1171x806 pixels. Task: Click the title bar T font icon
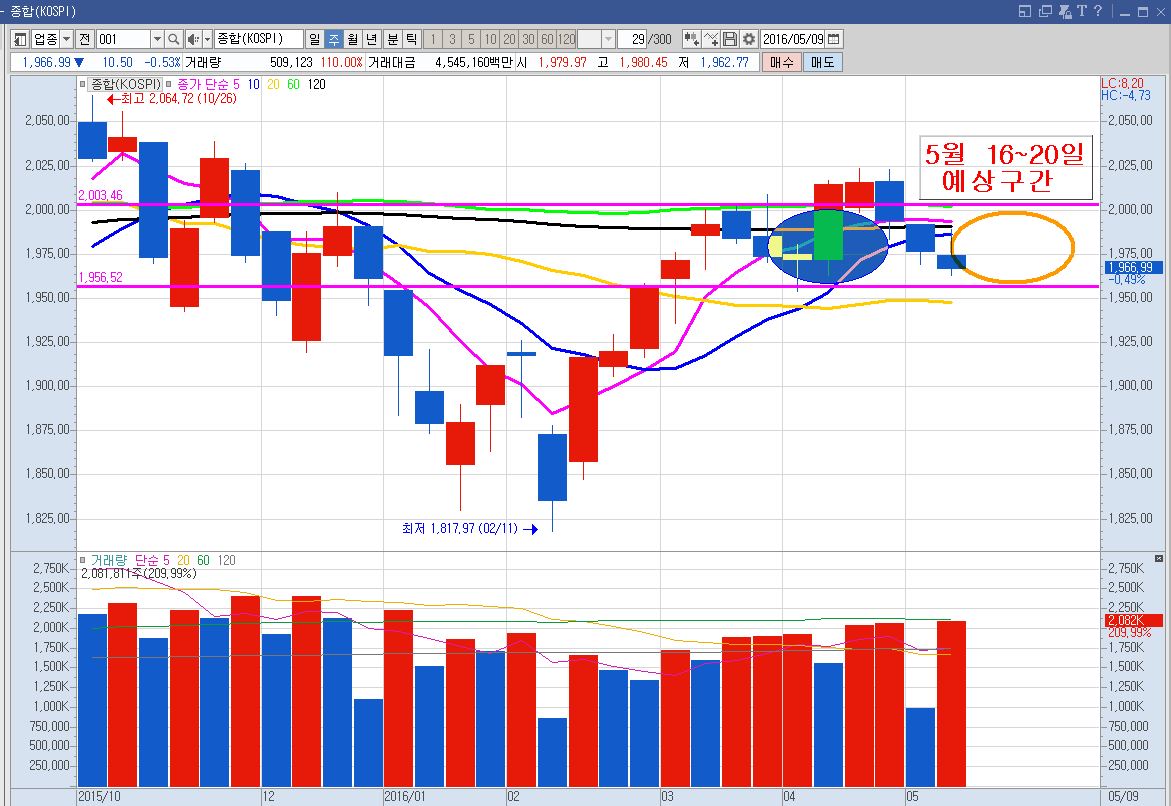pyautogui.click(x=1082, y=11)
